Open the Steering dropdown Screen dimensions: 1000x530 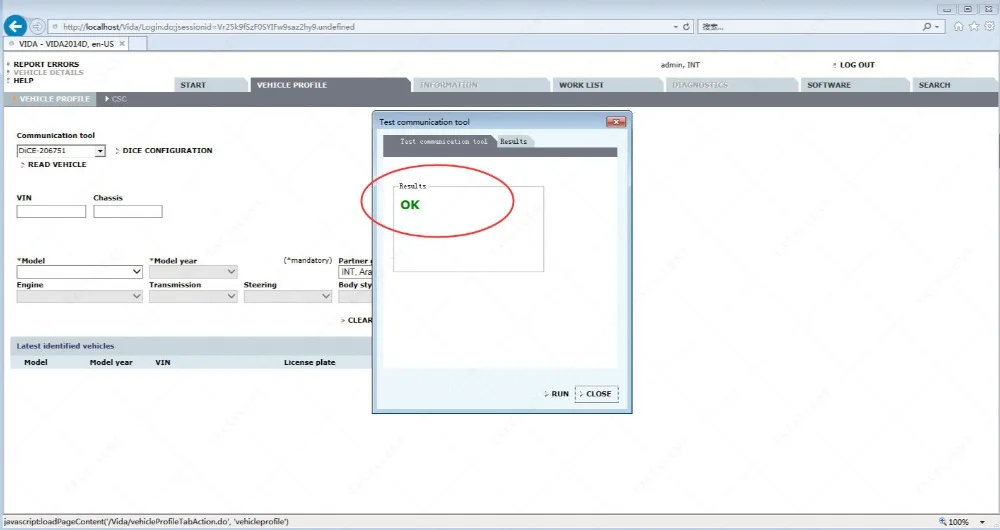(x=288, y=296)
